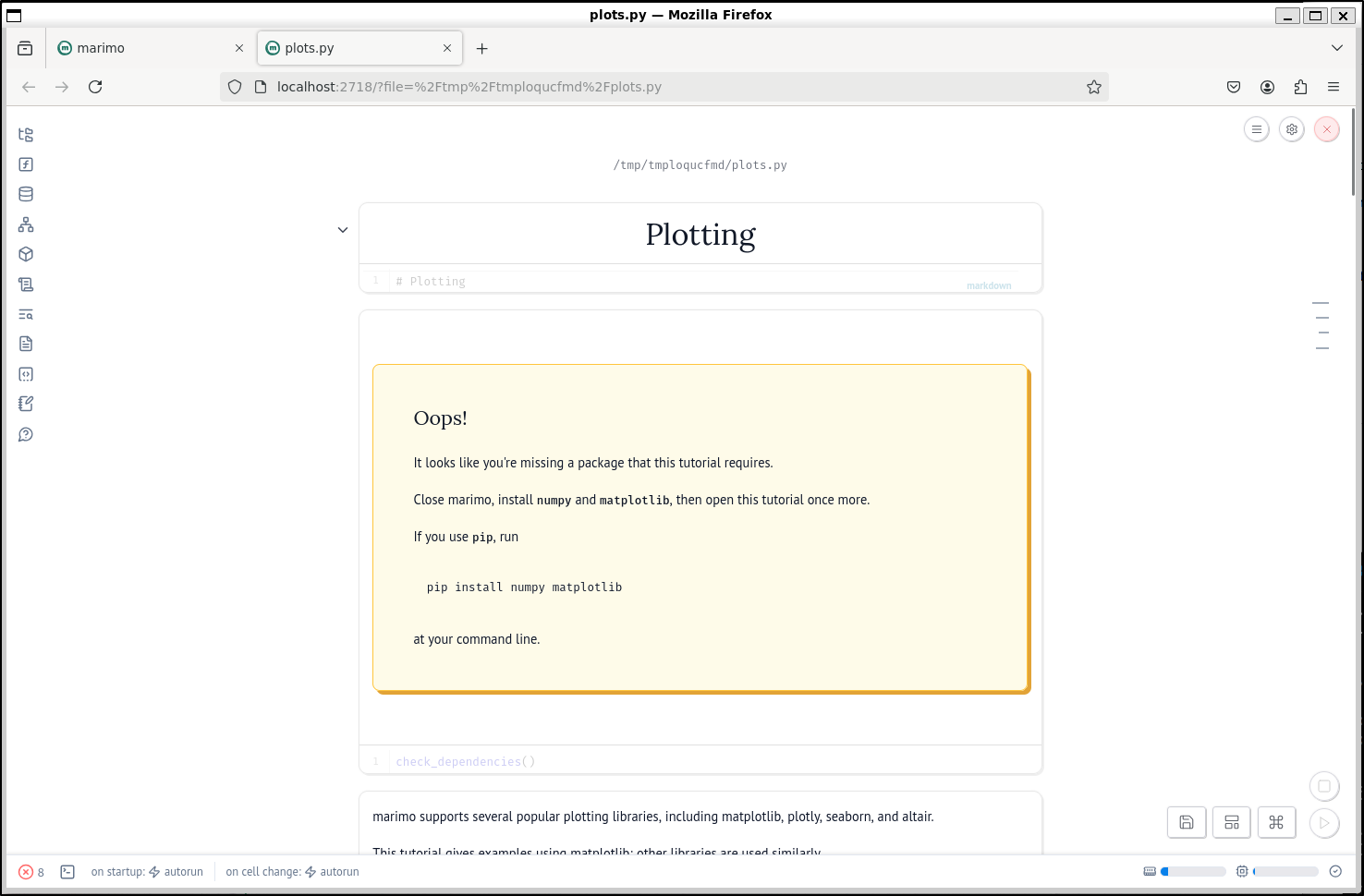Open the variables panel icon
The width and height of the screenshot is (1364, 896).
pyautogui.click(x=26, y=164)
